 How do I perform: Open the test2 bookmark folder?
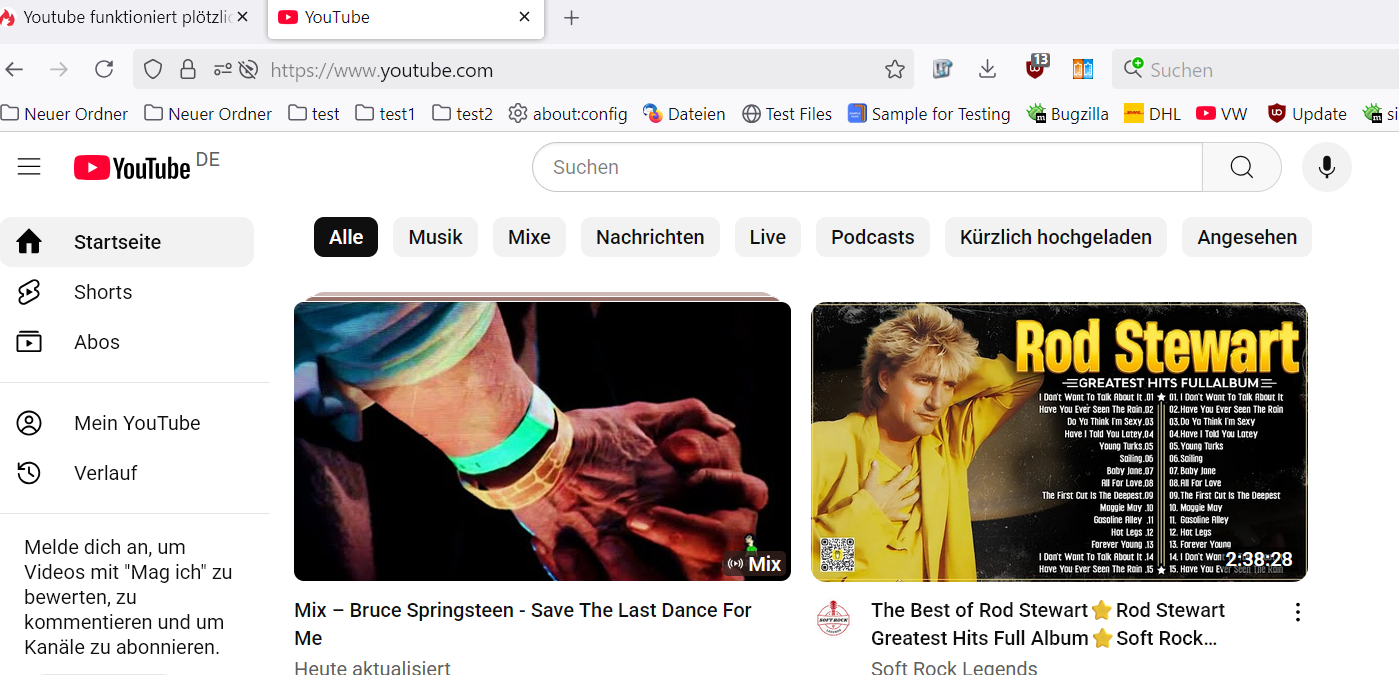click(x=463, y=114)
